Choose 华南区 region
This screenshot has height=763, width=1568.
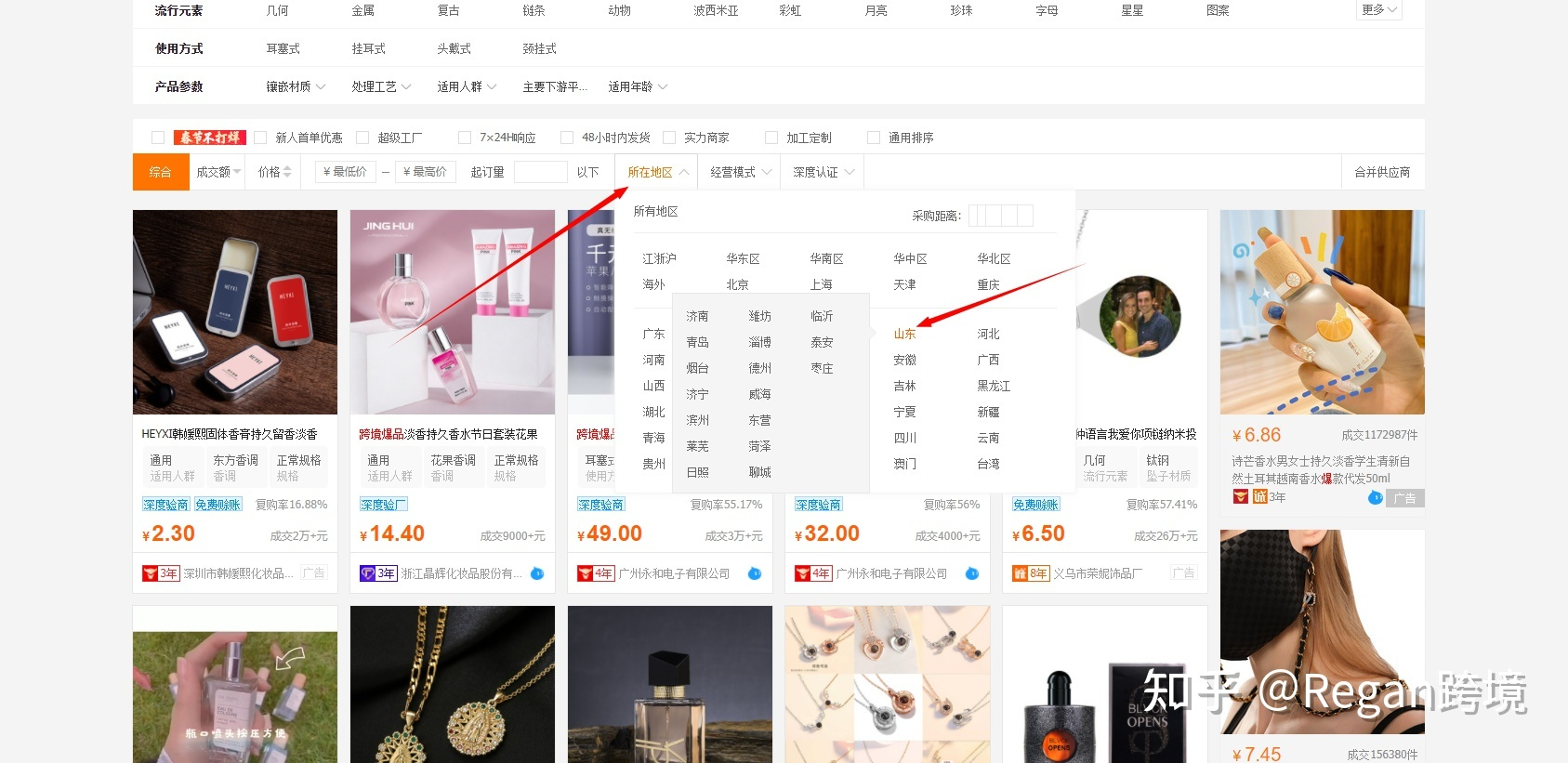tap(826, 258)
